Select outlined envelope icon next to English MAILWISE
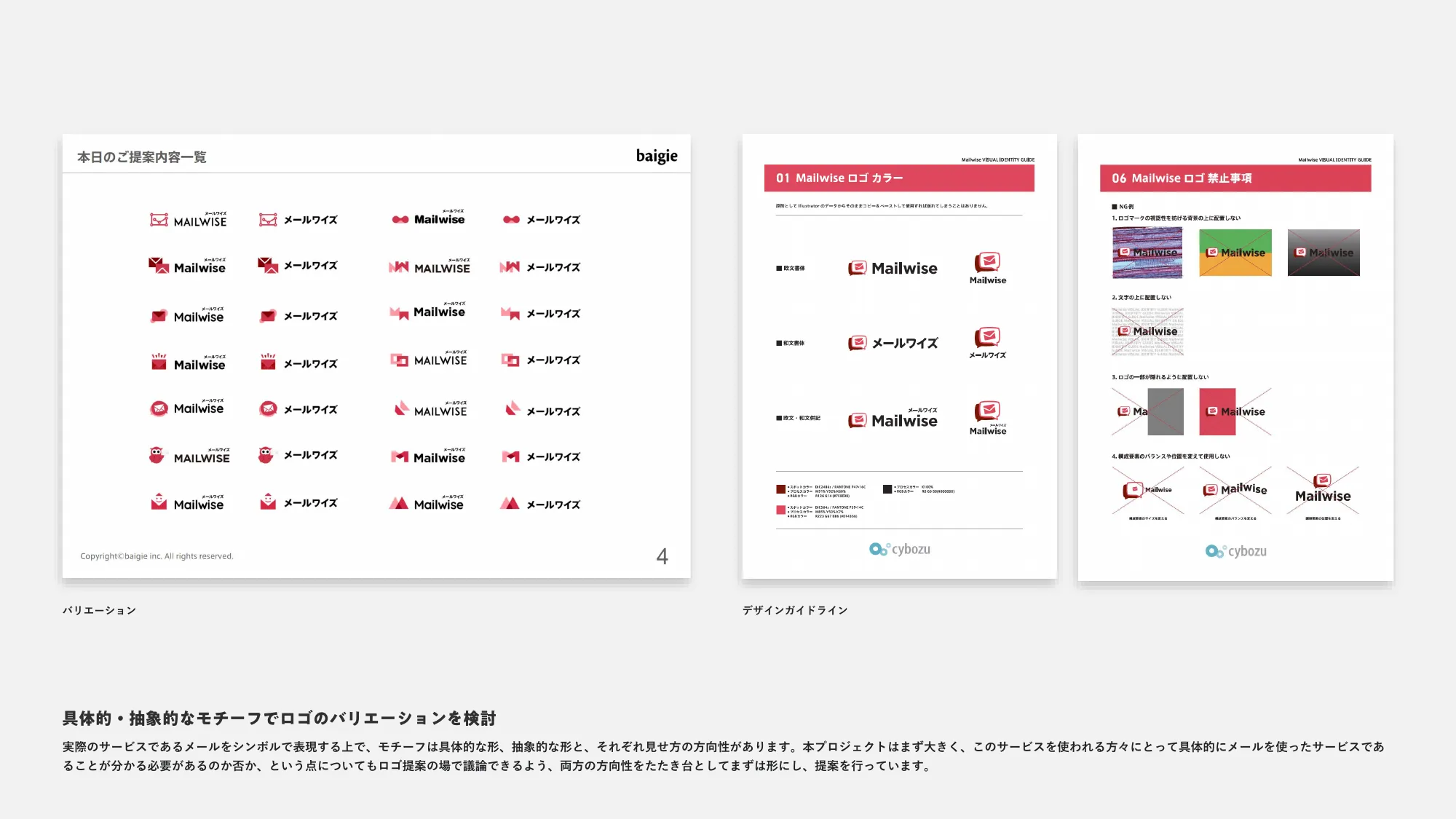Image resolution: width=1456 pixels, height=819 pixels. [x=159, y=220]
